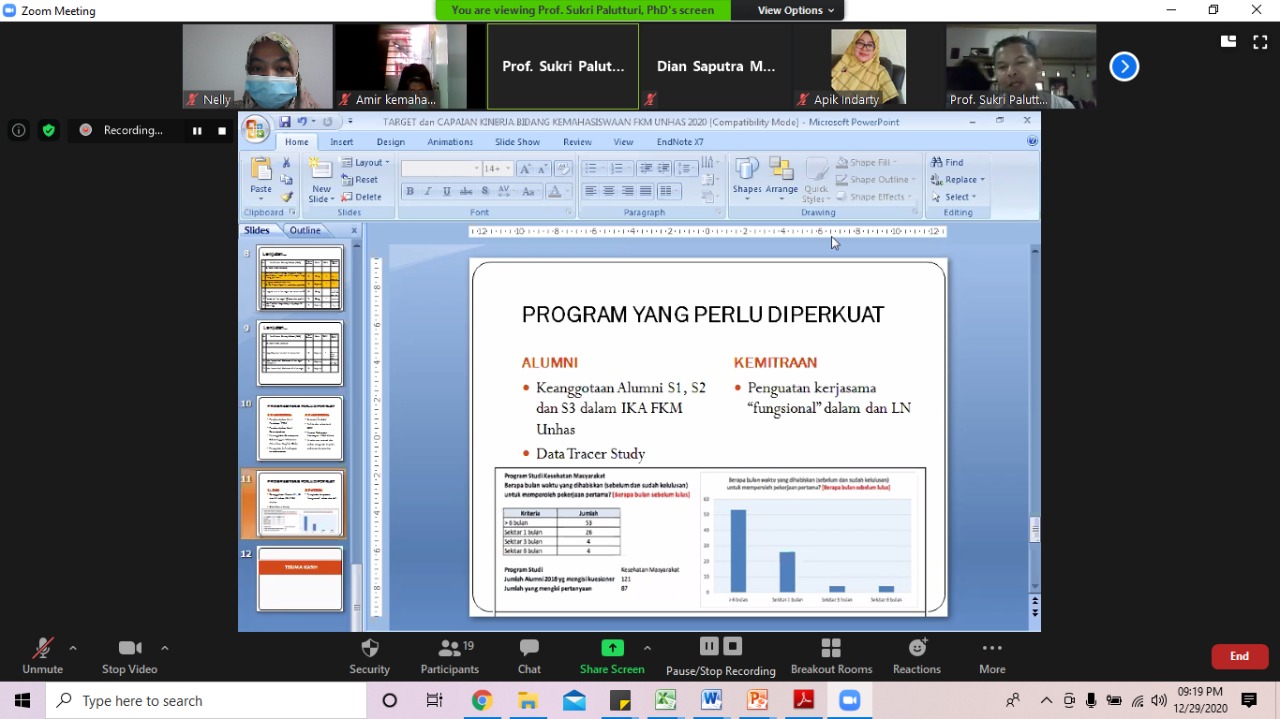
Task: Click Undo in PowerPoint quick access toolbar
Action: point(302,122)
